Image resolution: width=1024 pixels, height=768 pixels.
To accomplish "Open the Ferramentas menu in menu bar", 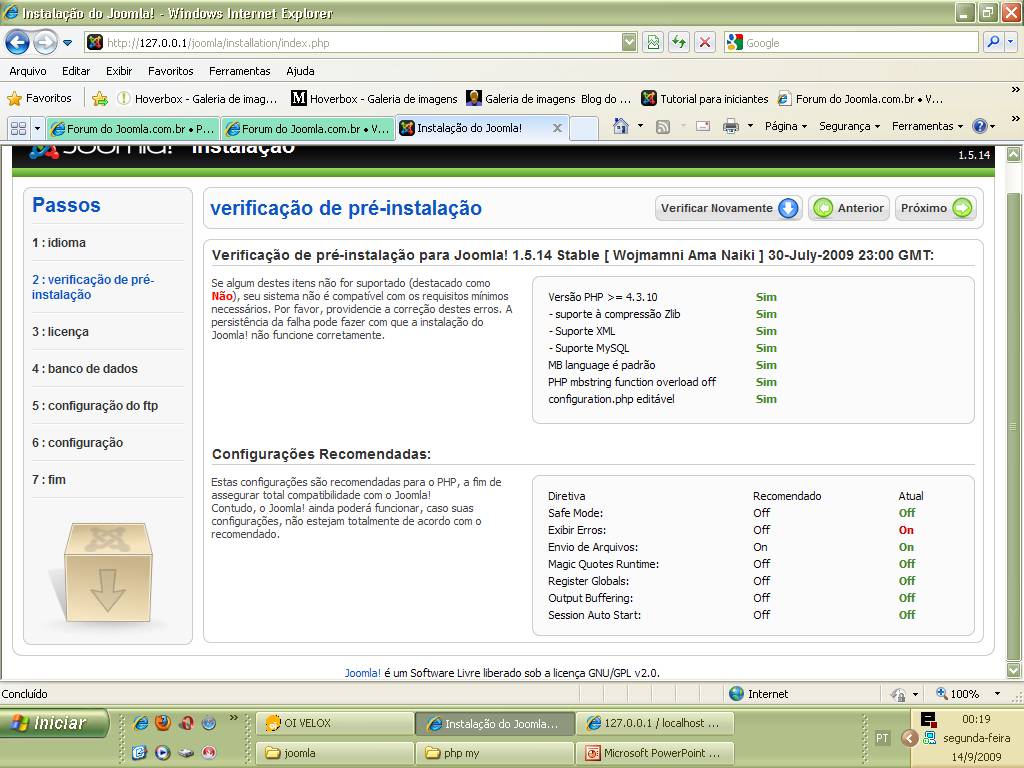I will pos(239,71).
